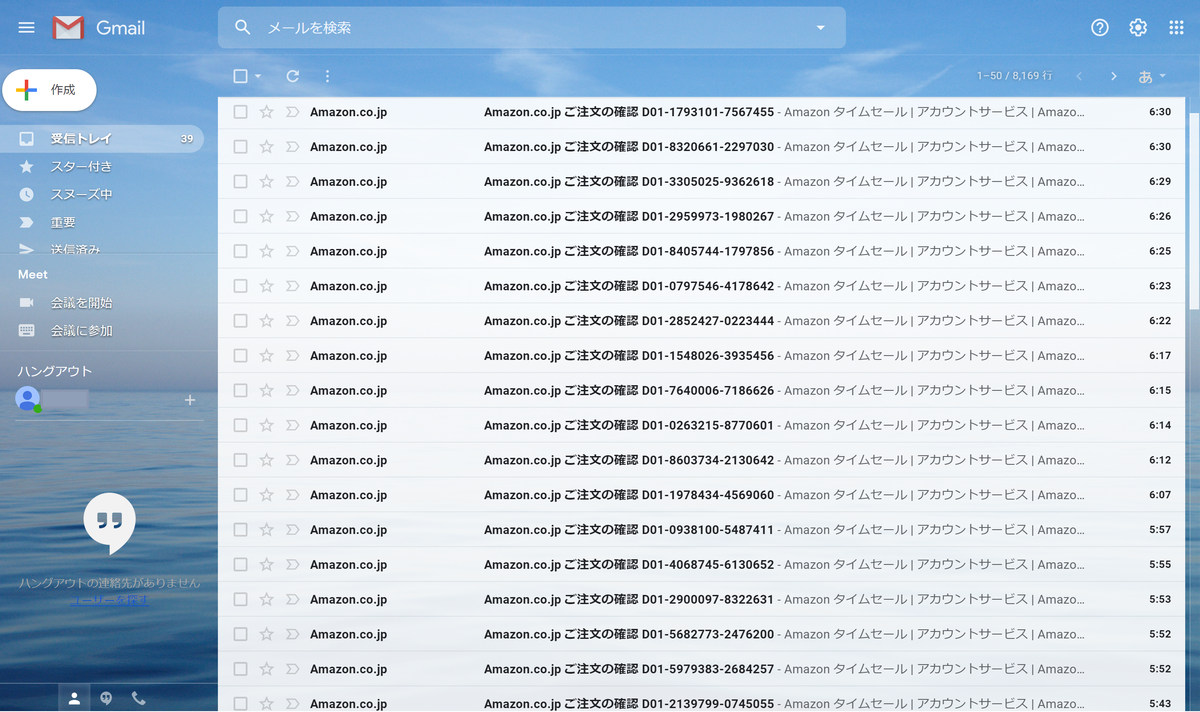
Task: Open the Google apps grid icon
Action: pos(1176,28)
